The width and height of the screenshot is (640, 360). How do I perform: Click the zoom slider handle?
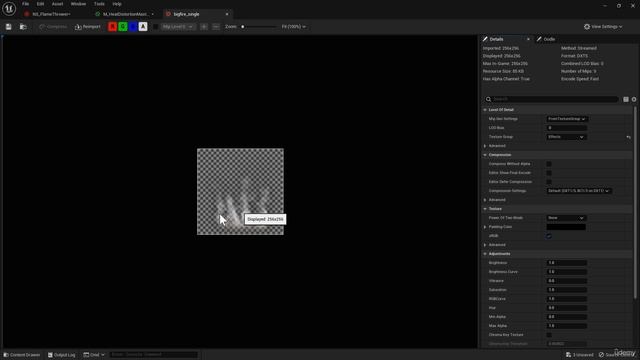242,27
